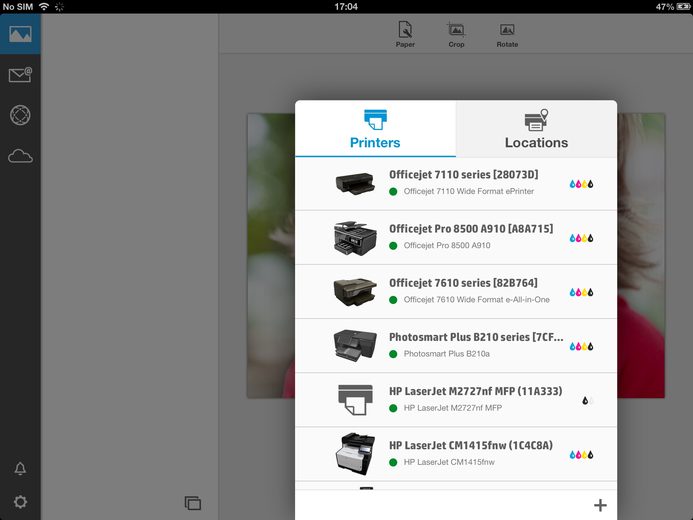Tap generic printer icon for LaserJet M2727nf

tap(355, 400)
